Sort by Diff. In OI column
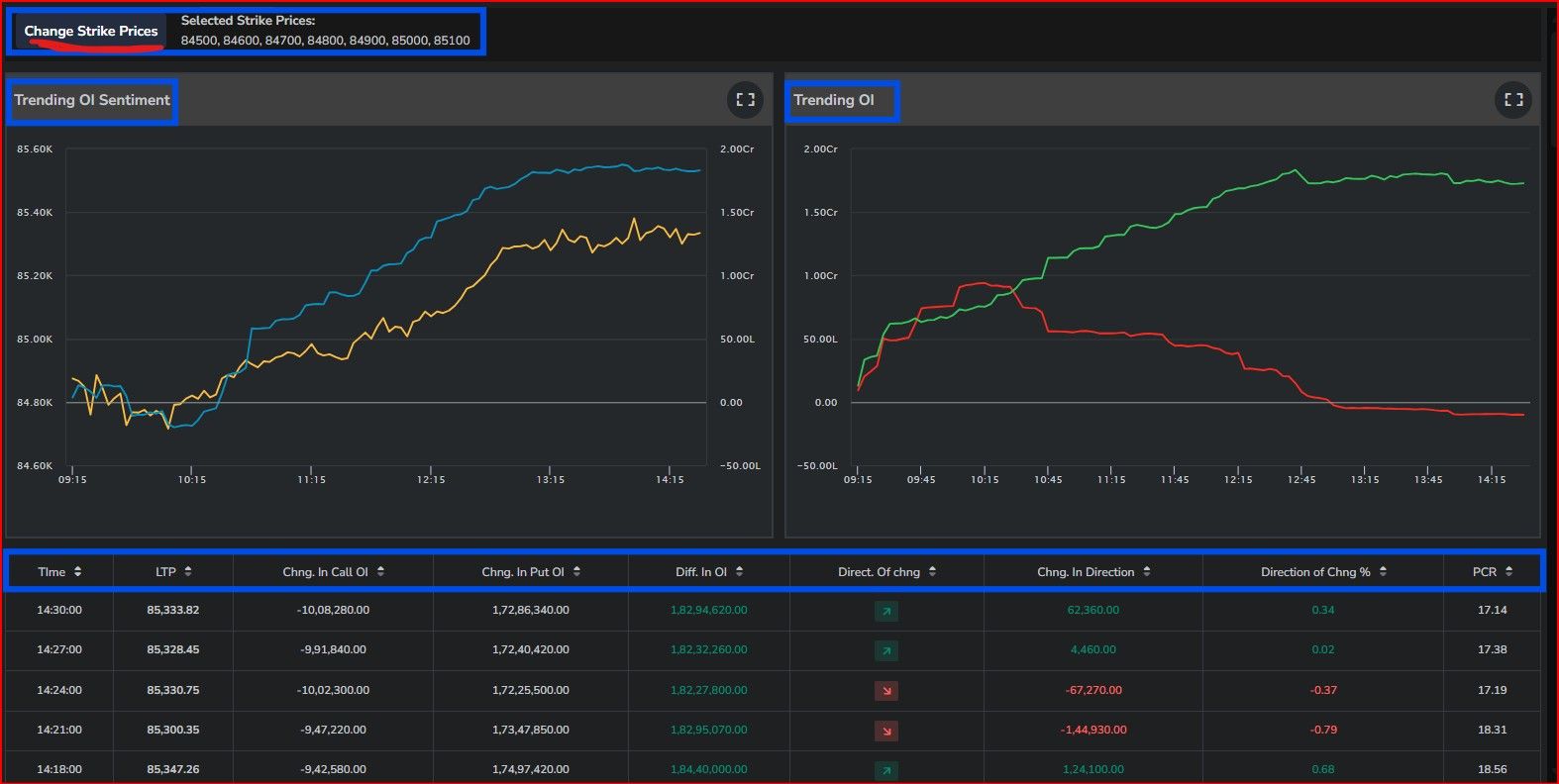 709,572
